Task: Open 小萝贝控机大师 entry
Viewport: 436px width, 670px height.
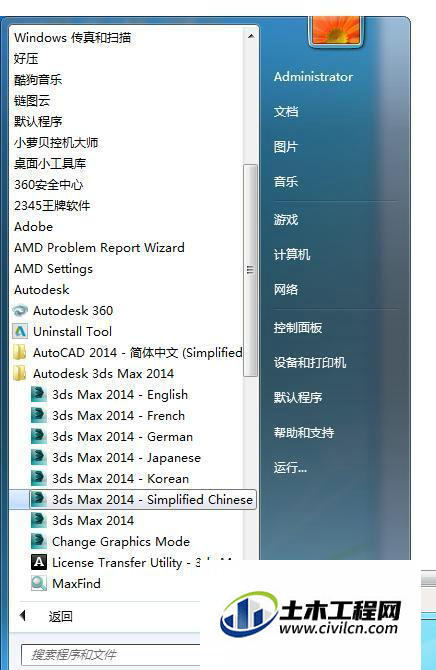Action: click(x=56, y=142)
